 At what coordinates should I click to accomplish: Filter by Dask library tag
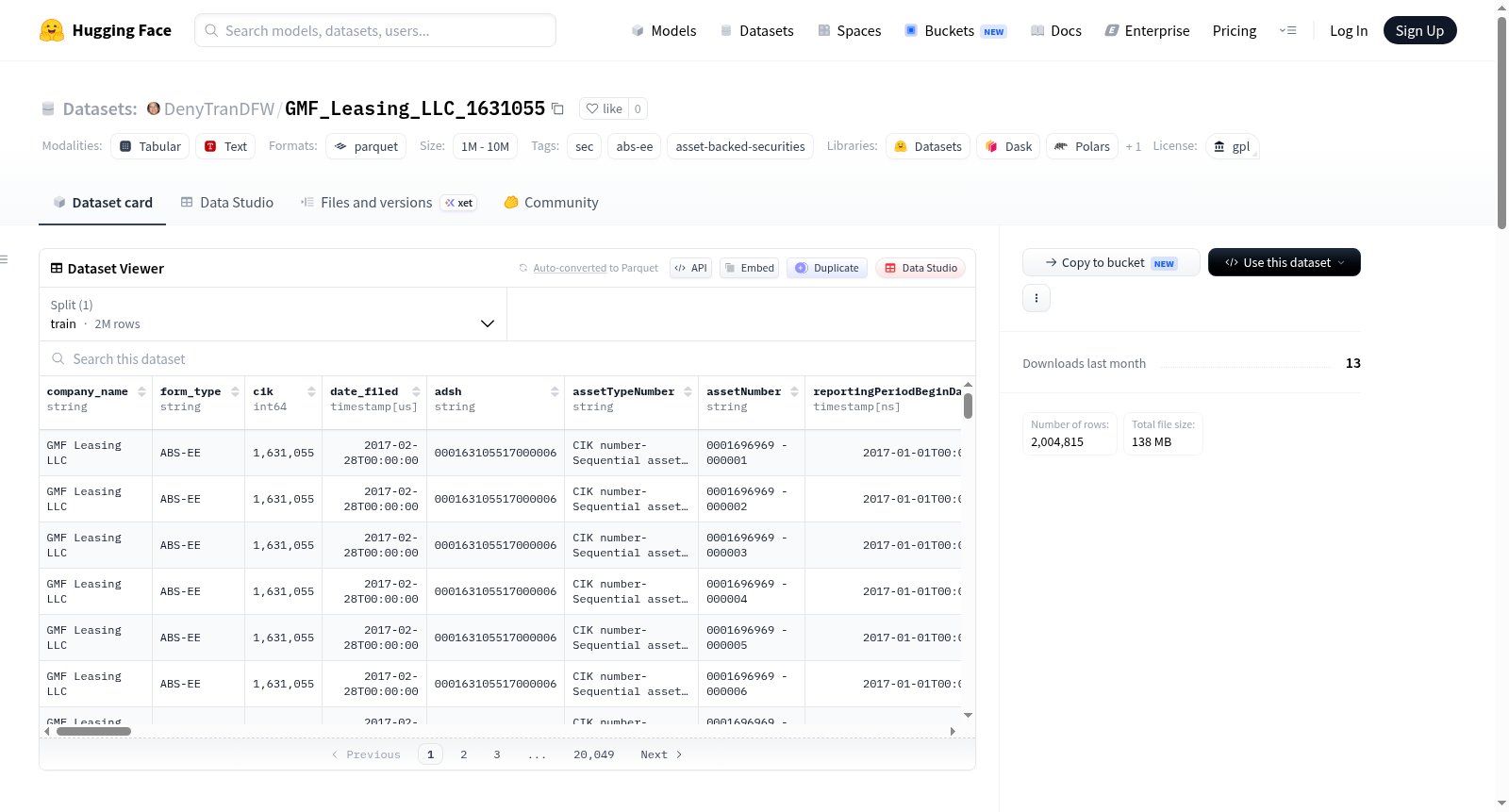(x=1008, y=146)
